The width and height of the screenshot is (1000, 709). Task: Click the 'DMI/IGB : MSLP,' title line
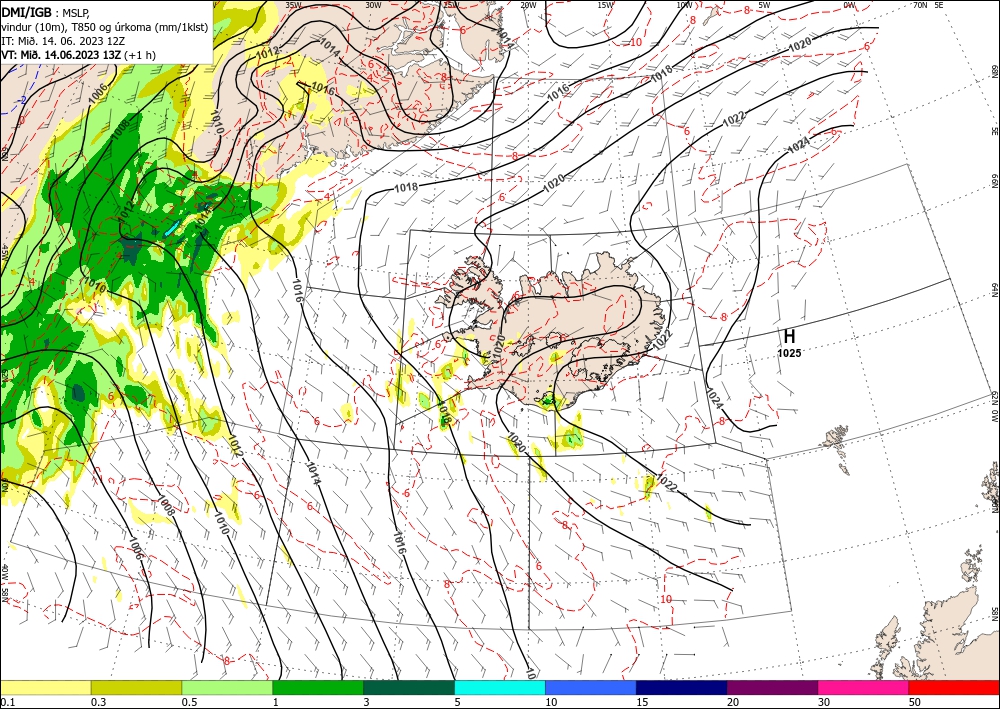pyautogui.click(x=43, y=11)
